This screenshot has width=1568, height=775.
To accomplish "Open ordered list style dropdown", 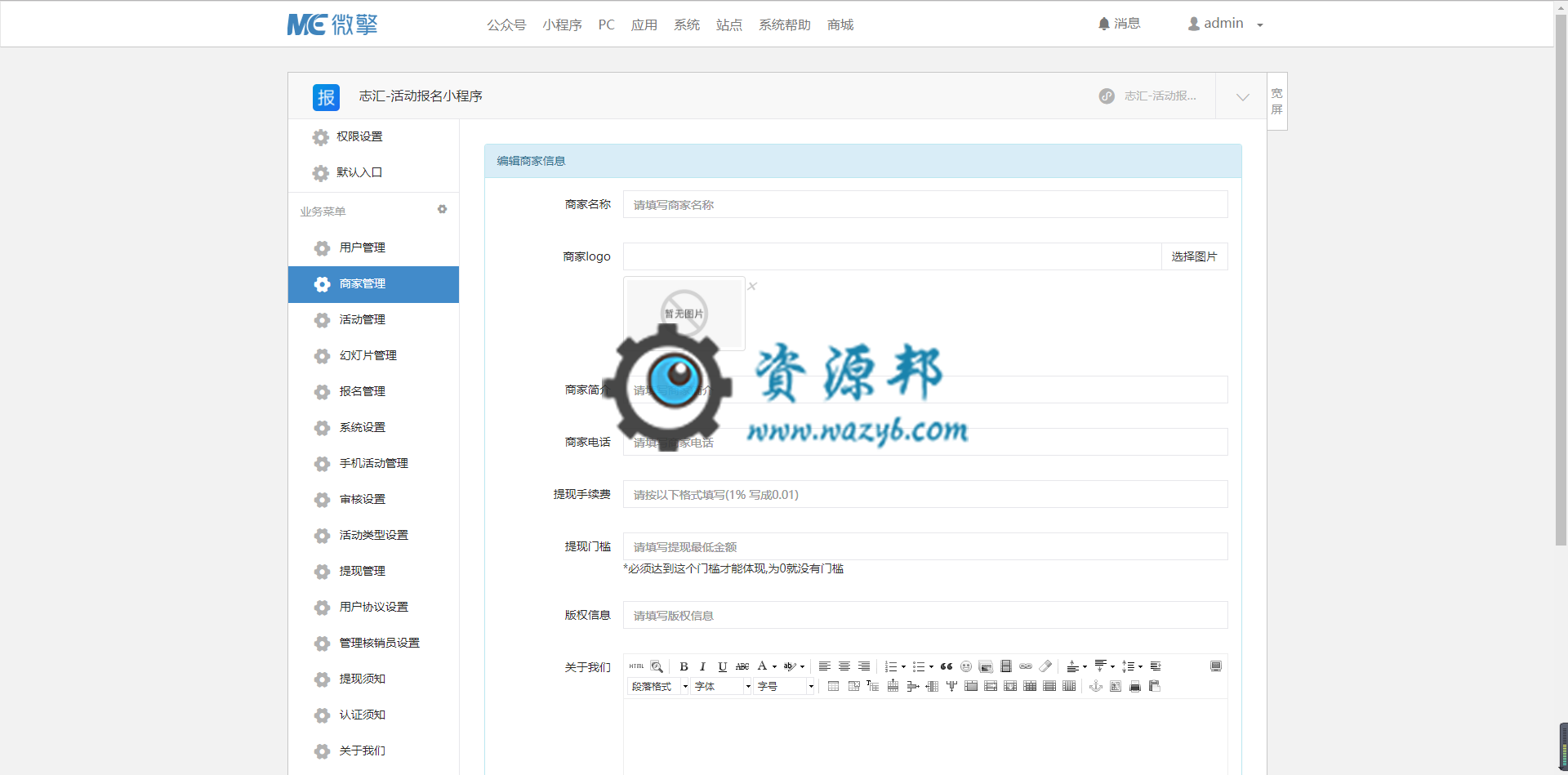I will pos(903,667).
